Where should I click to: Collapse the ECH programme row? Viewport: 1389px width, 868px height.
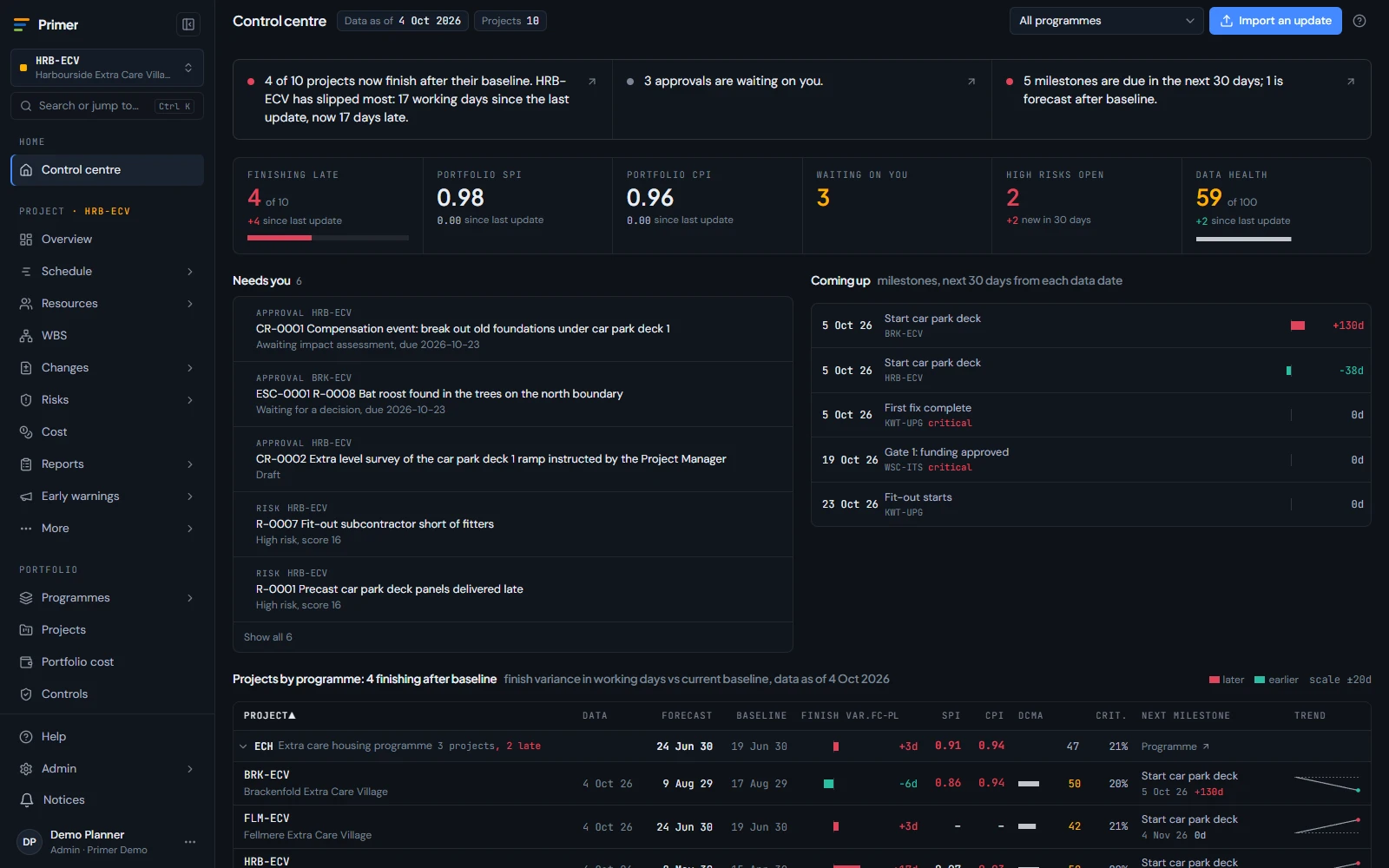pyautogui.click(x=243, y=746)
